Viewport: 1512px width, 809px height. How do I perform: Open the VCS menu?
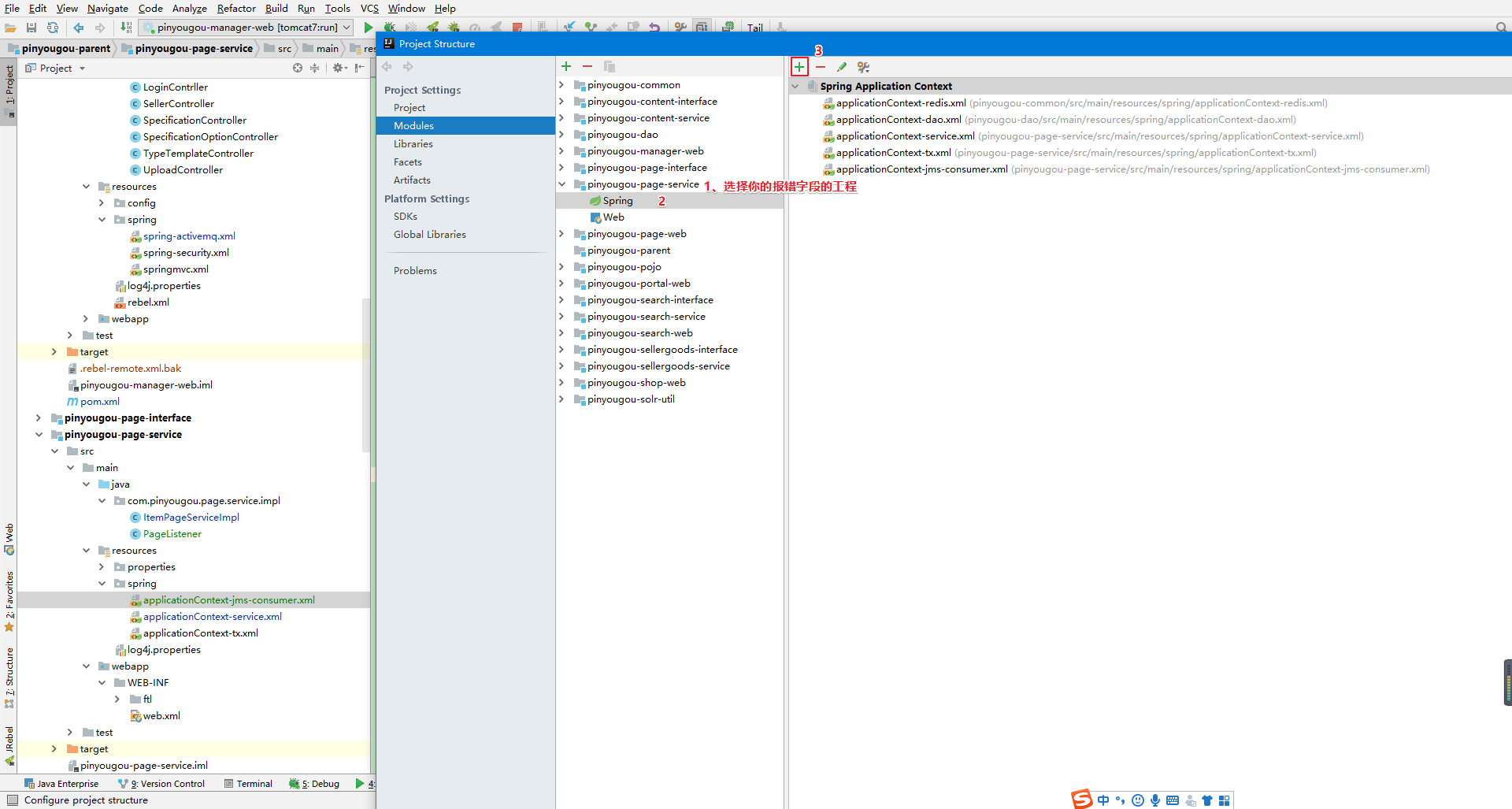(x=369, y=8)
